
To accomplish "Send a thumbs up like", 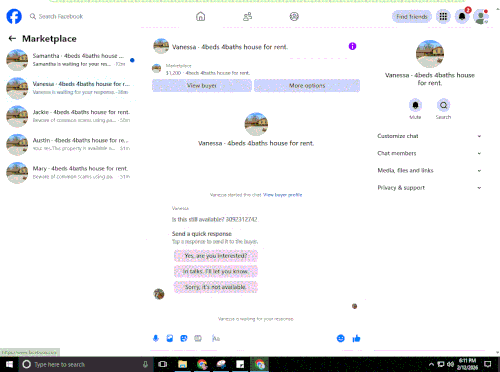I will pyautogui.click(x=356, y=339).
